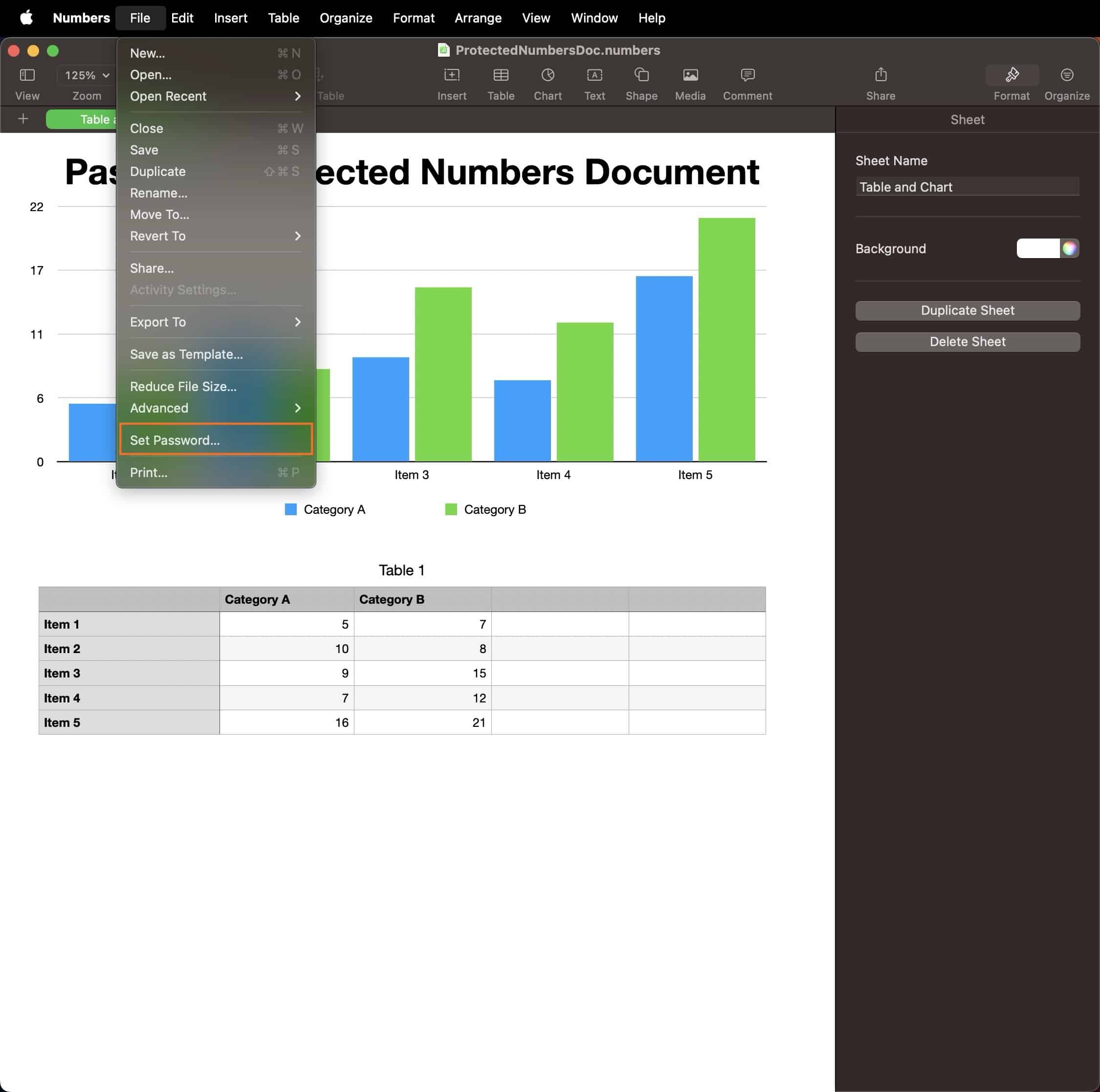Viewport: 1100px width, 1092px height.
Task: Open the Organize inspector icon
Action: (x=1066, y=75)
